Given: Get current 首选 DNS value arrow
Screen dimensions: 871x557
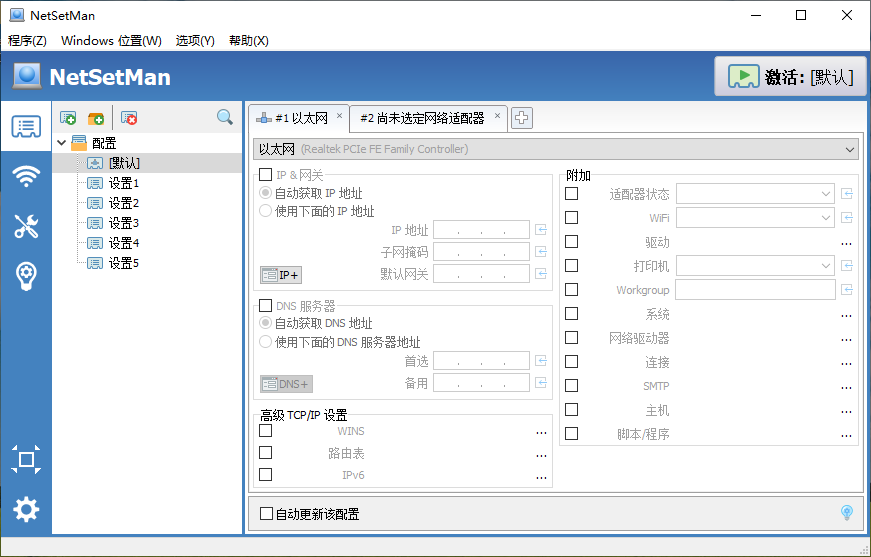Looking at the screenshot, I should pyautogui.click(x=541, y=361).
